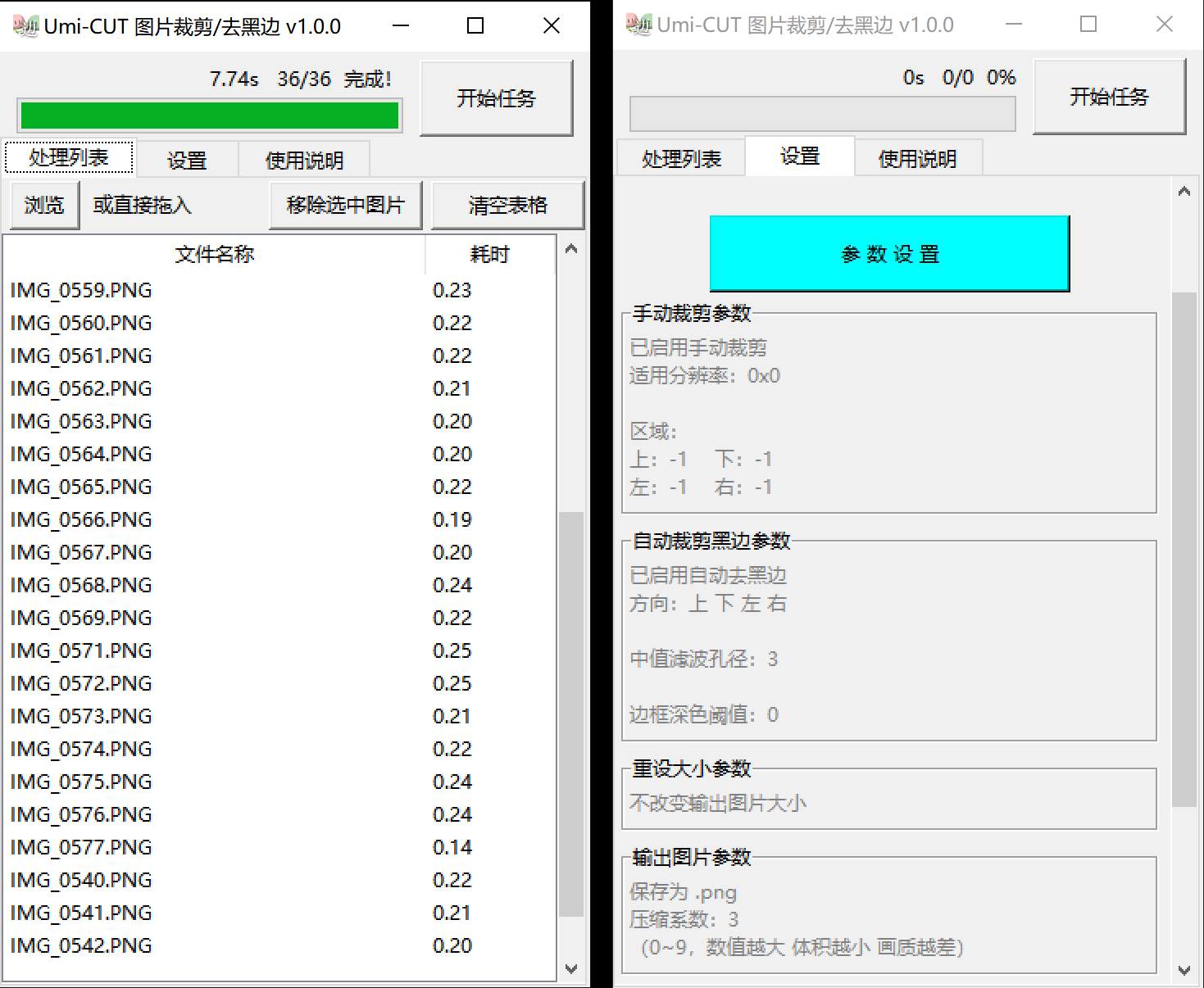This screenshot has height=988, width=1204.
Task: Click the Umi-CUT app icon in left title bar
Action: tap(25, 25)
